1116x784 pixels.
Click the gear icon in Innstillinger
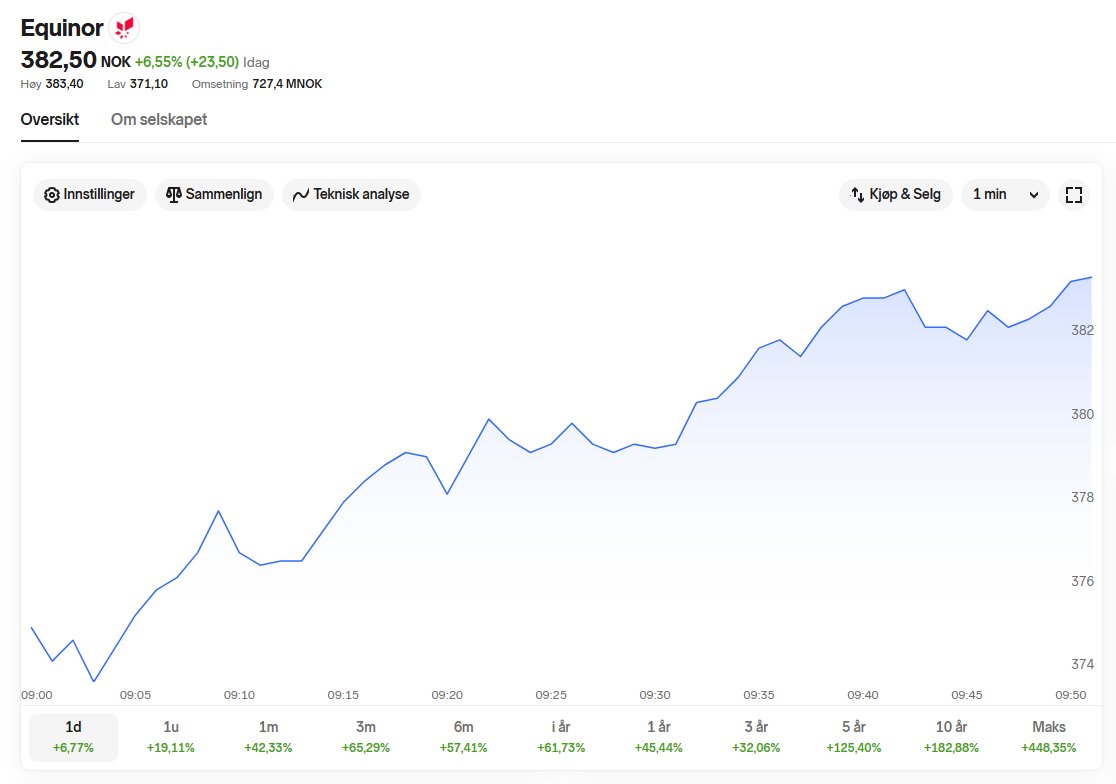coord(51,195)
